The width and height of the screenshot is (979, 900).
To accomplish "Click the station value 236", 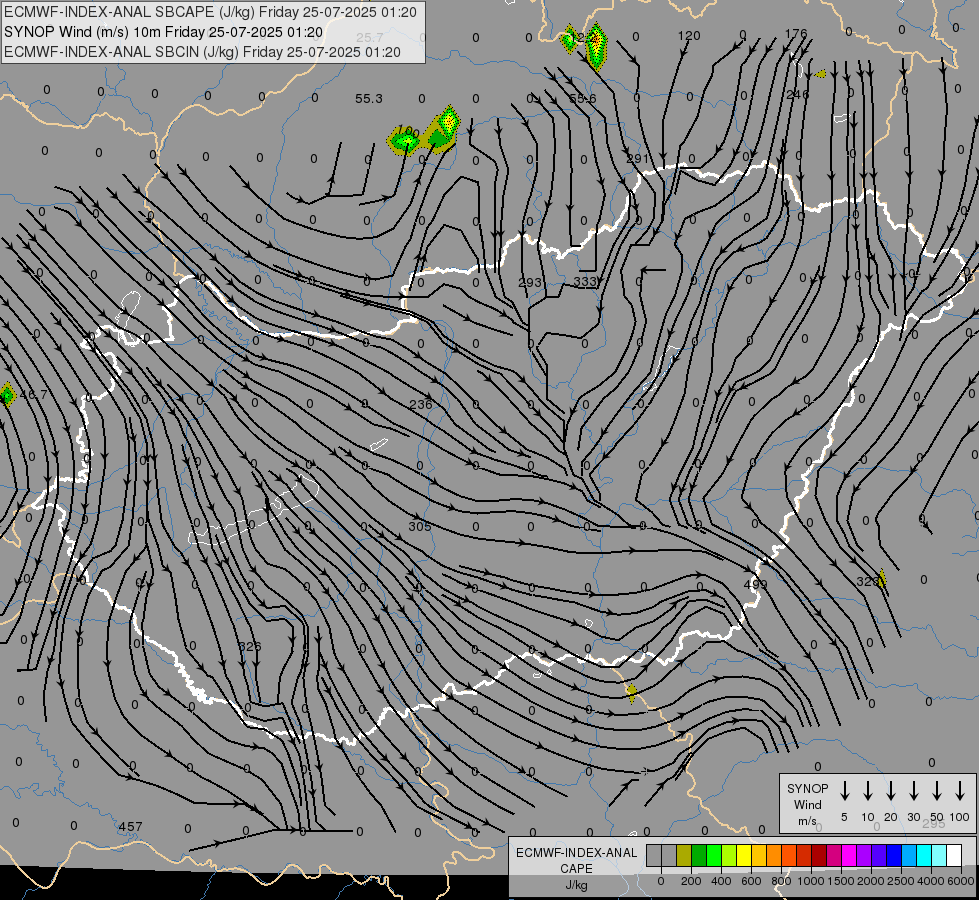I will (421, 405).
